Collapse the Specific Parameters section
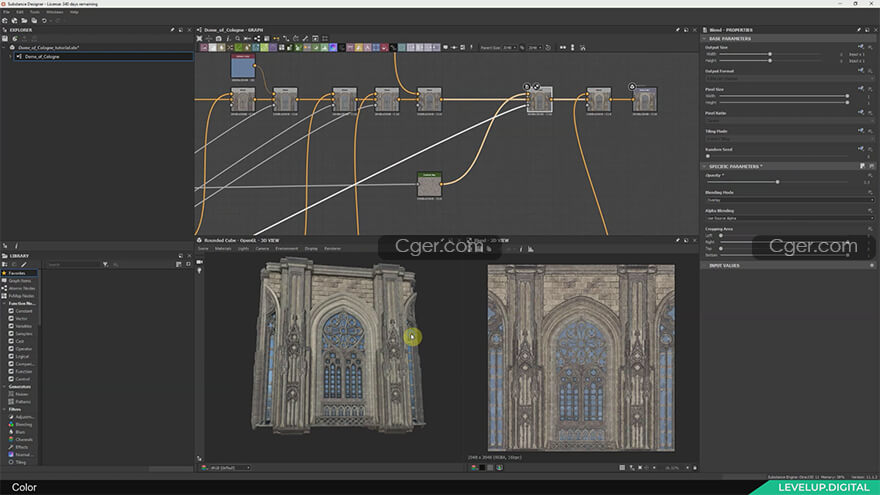This screenshot has height=495, width=880. pyautogui.click(x=704, y=167)
